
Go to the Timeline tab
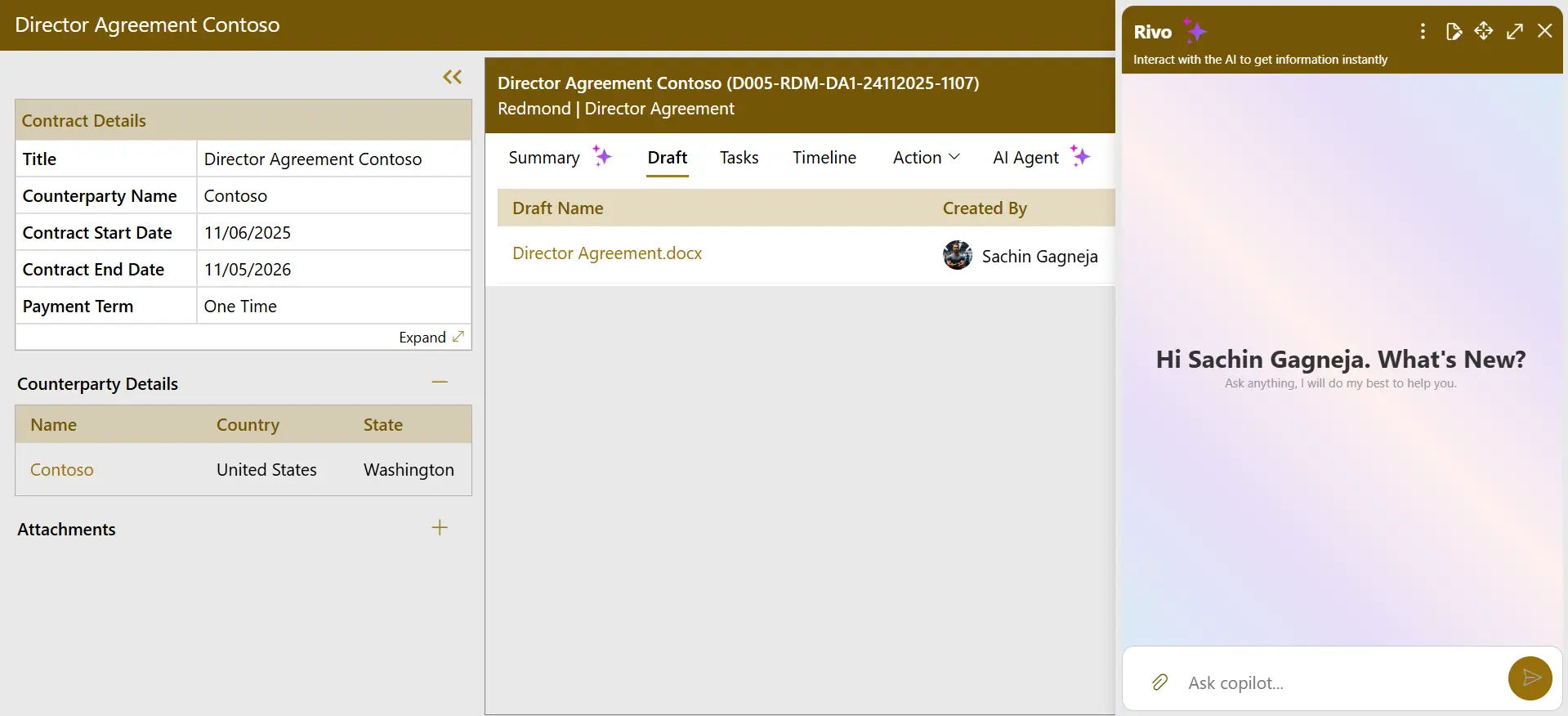point(824,158)
